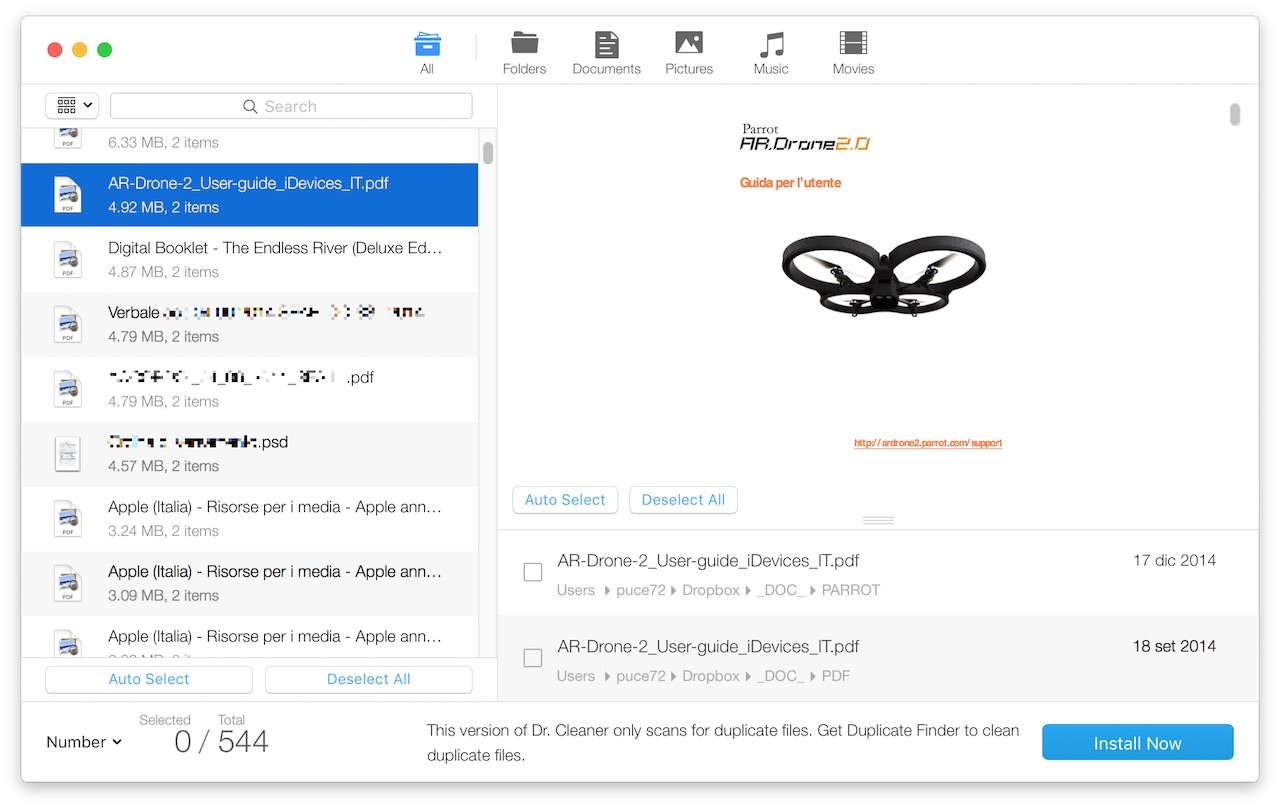Select the 3.09 MB Apple (Italia) file icon
The height and width of the screenshot is (808, 1280).
tap(67, 583)
